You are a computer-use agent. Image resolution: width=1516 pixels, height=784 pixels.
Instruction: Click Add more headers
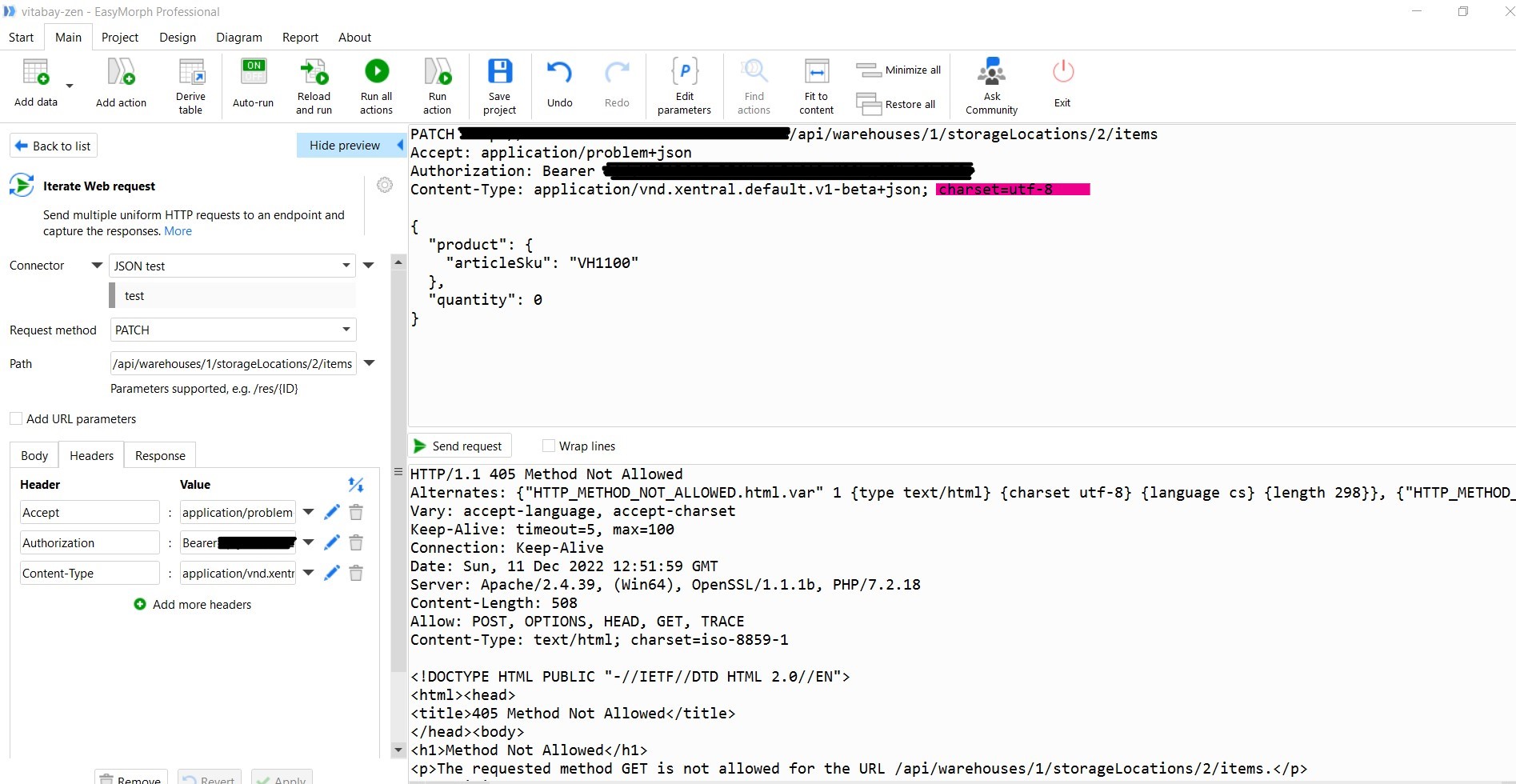193,604
